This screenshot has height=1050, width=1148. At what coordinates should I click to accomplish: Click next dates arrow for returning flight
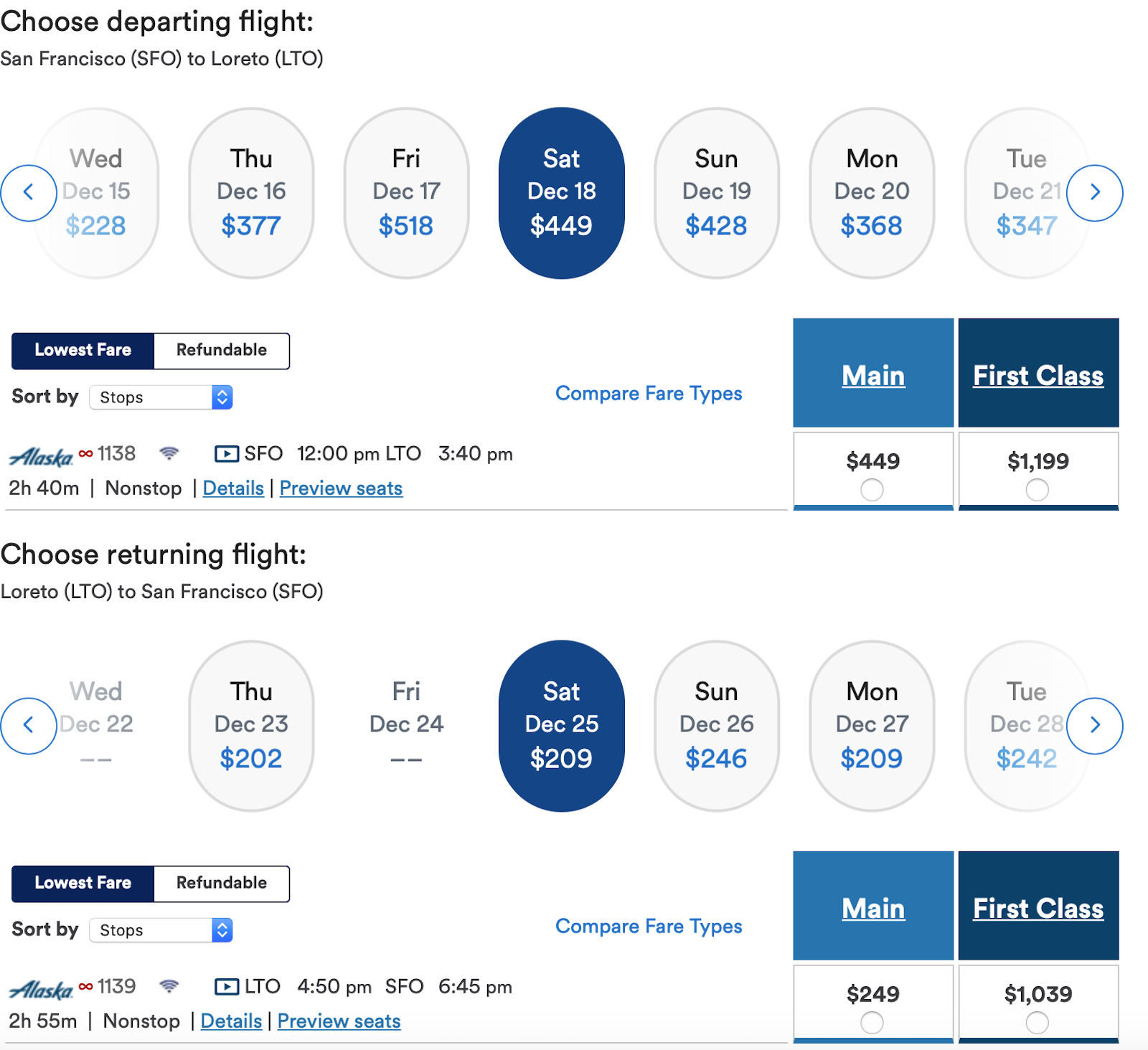click(1095, 726)
